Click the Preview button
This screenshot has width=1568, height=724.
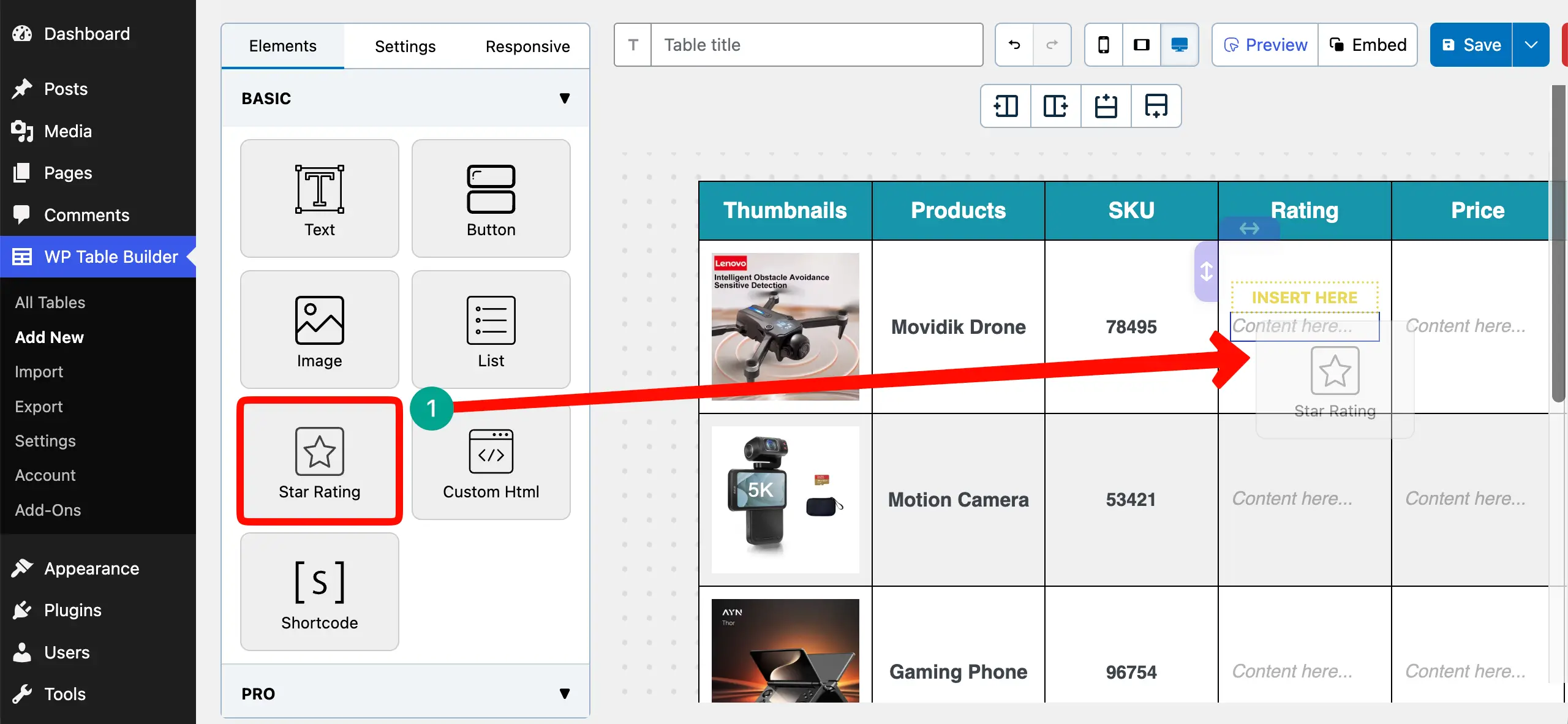(1264, 44)
